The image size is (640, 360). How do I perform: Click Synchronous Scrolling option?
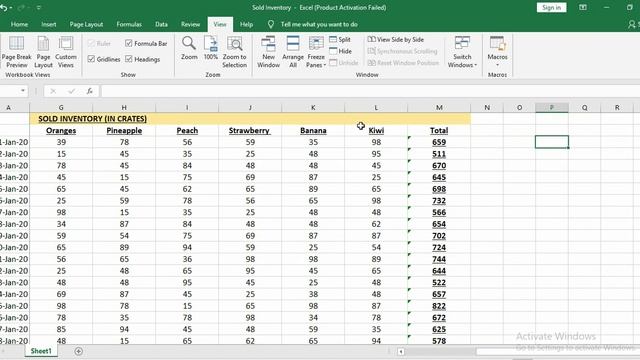[402, 51]
